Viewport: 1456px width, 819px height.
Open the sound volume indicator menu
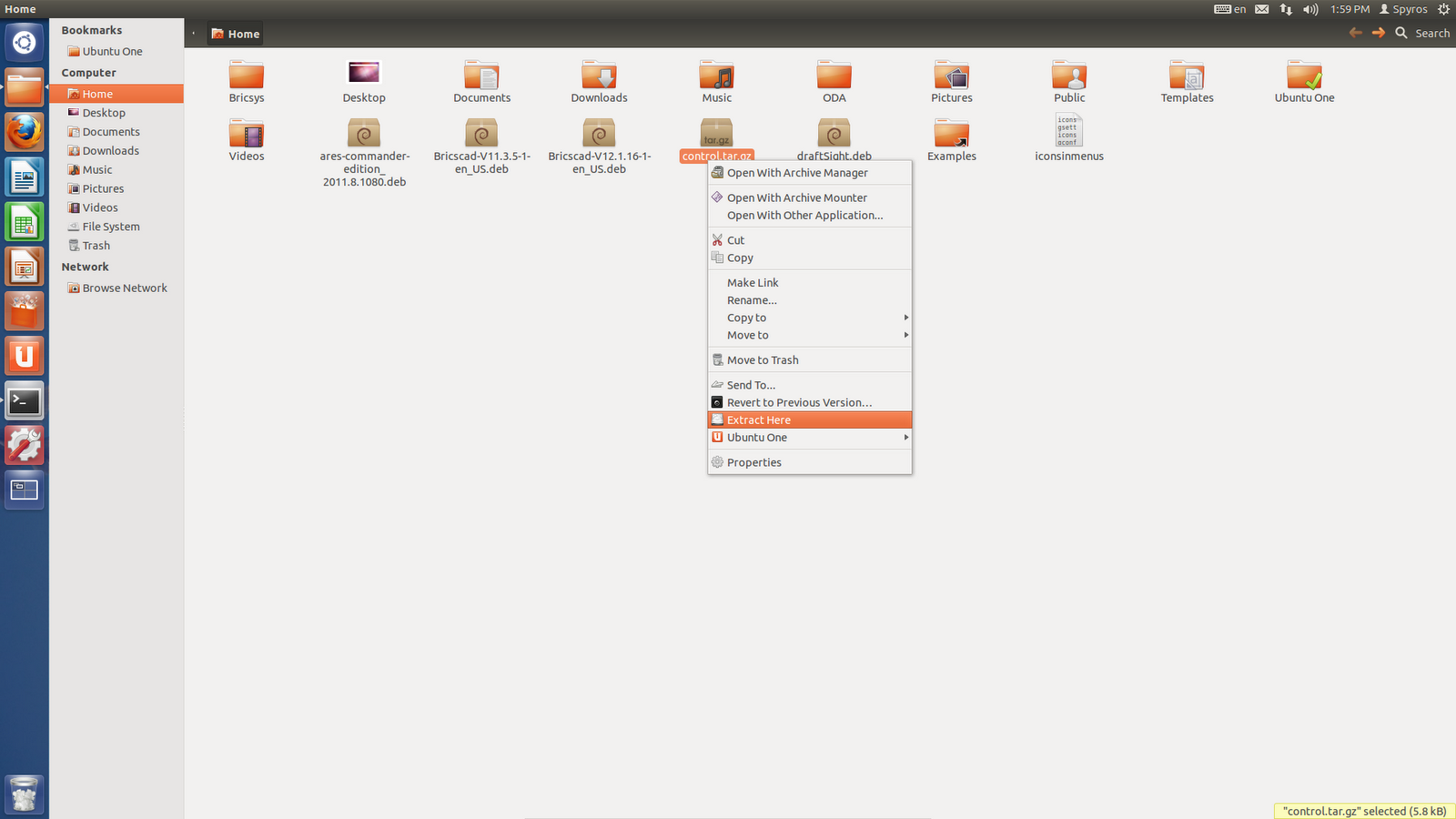[1310, 9]
